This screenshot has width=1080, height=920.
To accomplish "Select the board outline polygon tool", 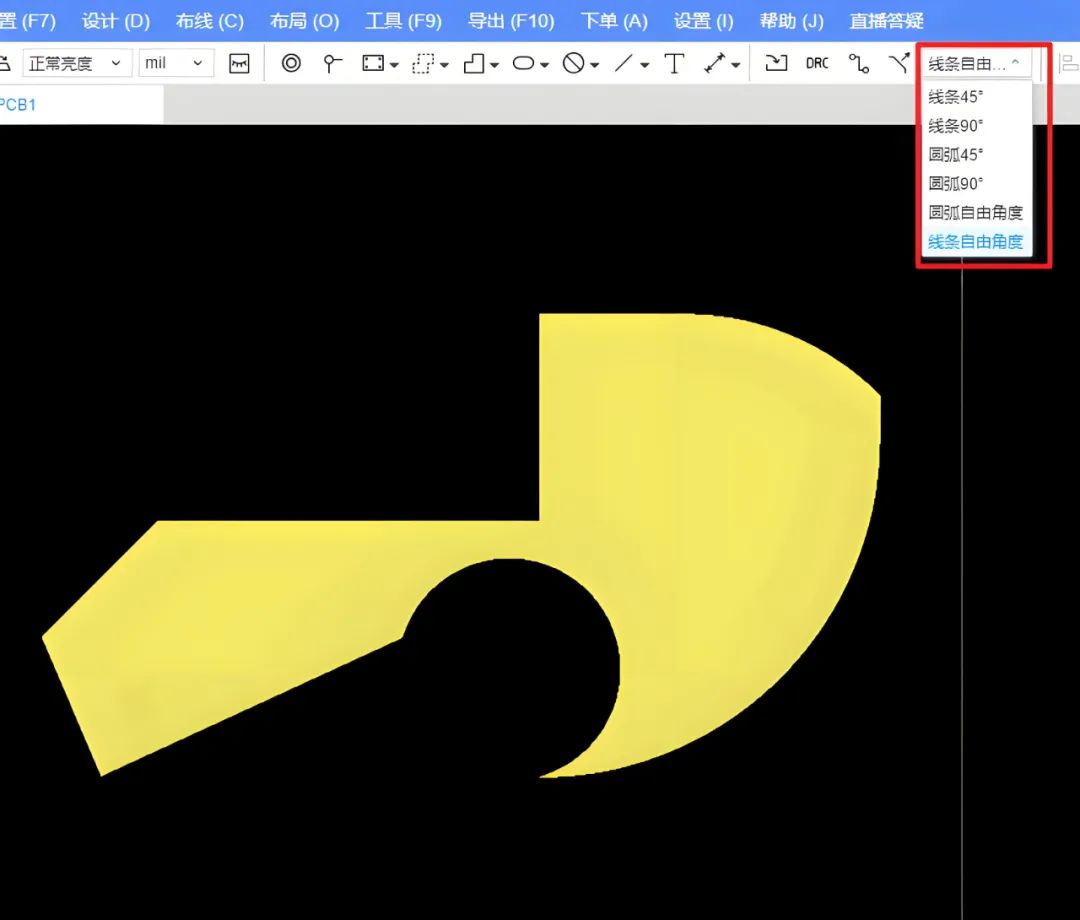I will [x=474, y=63].
